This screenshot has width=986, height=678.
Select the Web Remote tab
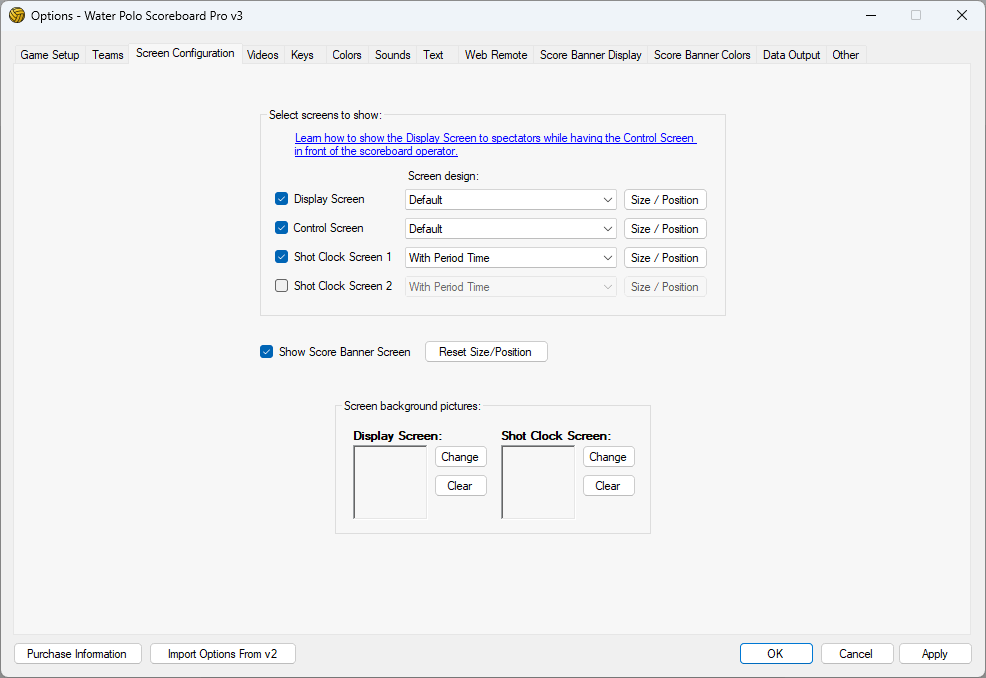click(495, 55)
